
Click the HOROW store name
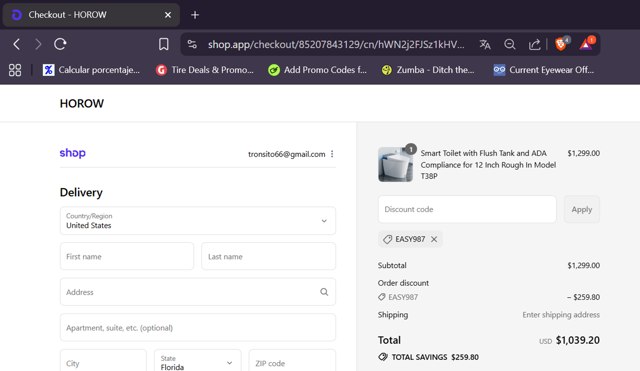(82, 104)
